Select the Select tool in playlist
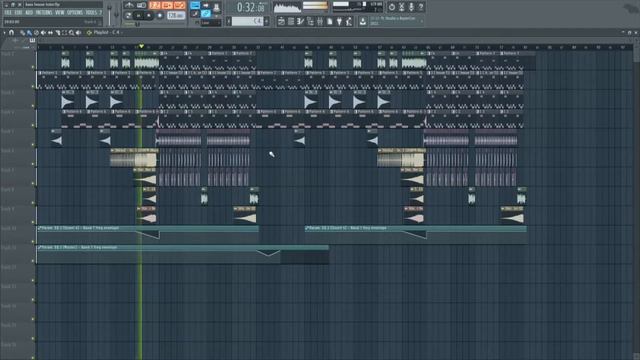640x360 pixels. click(x=64, y=33)
